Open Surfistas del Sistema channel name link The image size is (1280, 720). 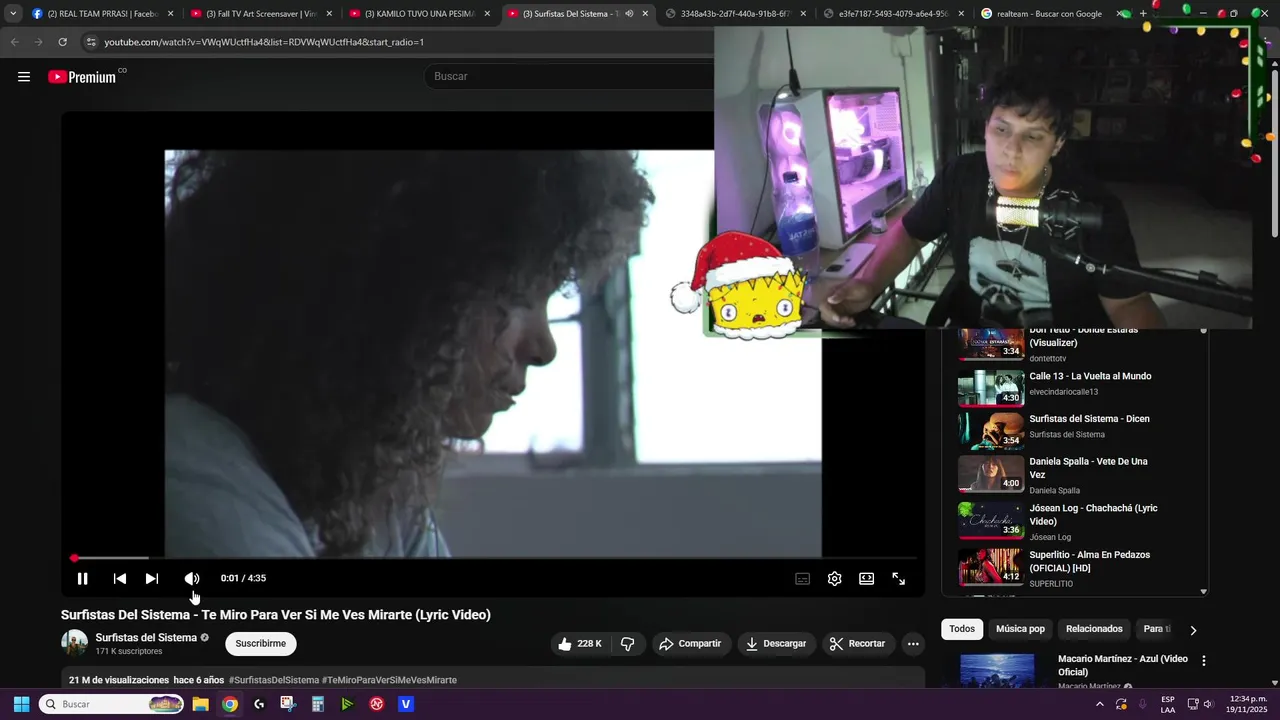coord(146,637)
